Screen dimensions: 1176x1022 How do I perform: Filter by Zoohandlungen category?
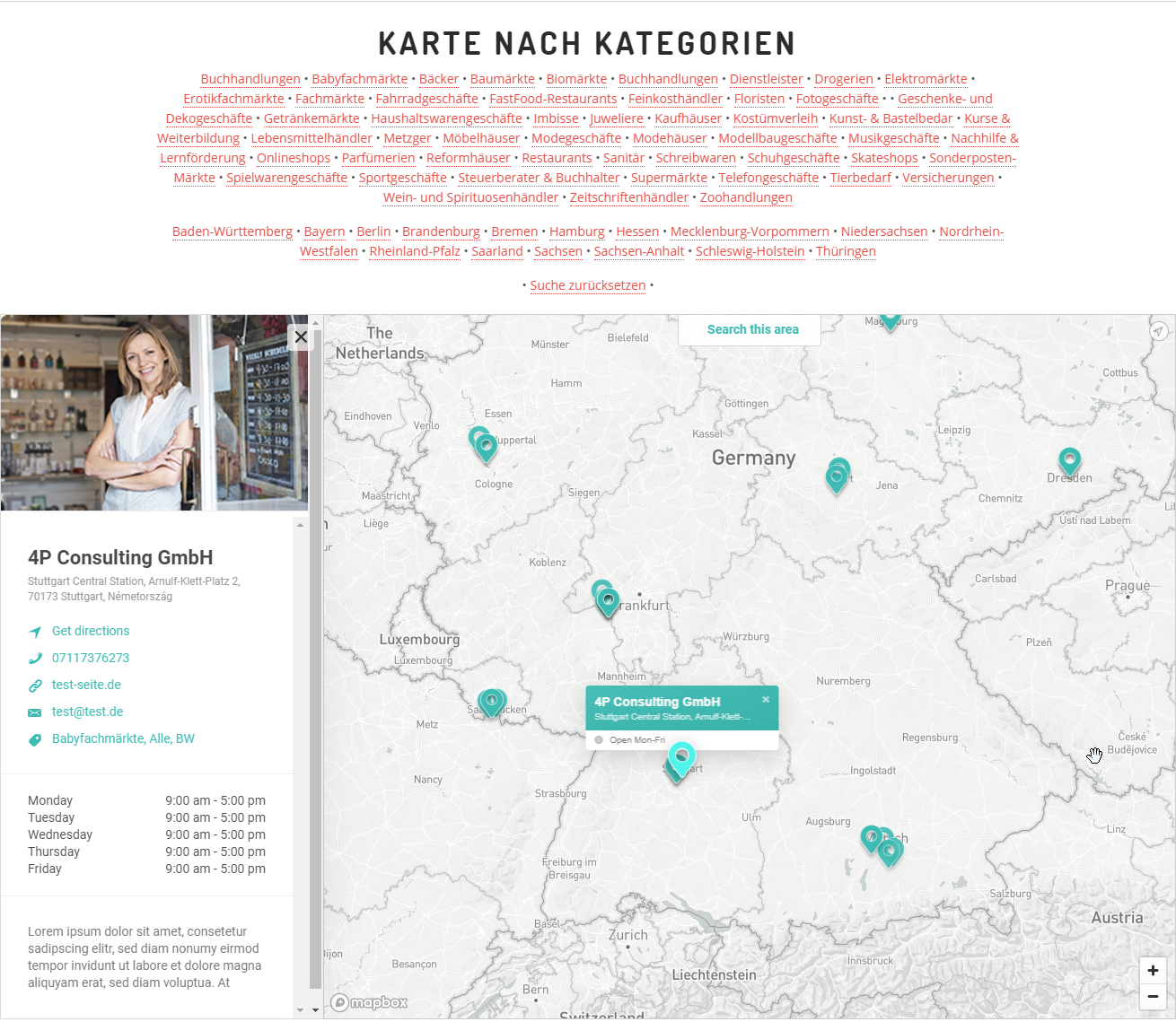tap(746, 197)
